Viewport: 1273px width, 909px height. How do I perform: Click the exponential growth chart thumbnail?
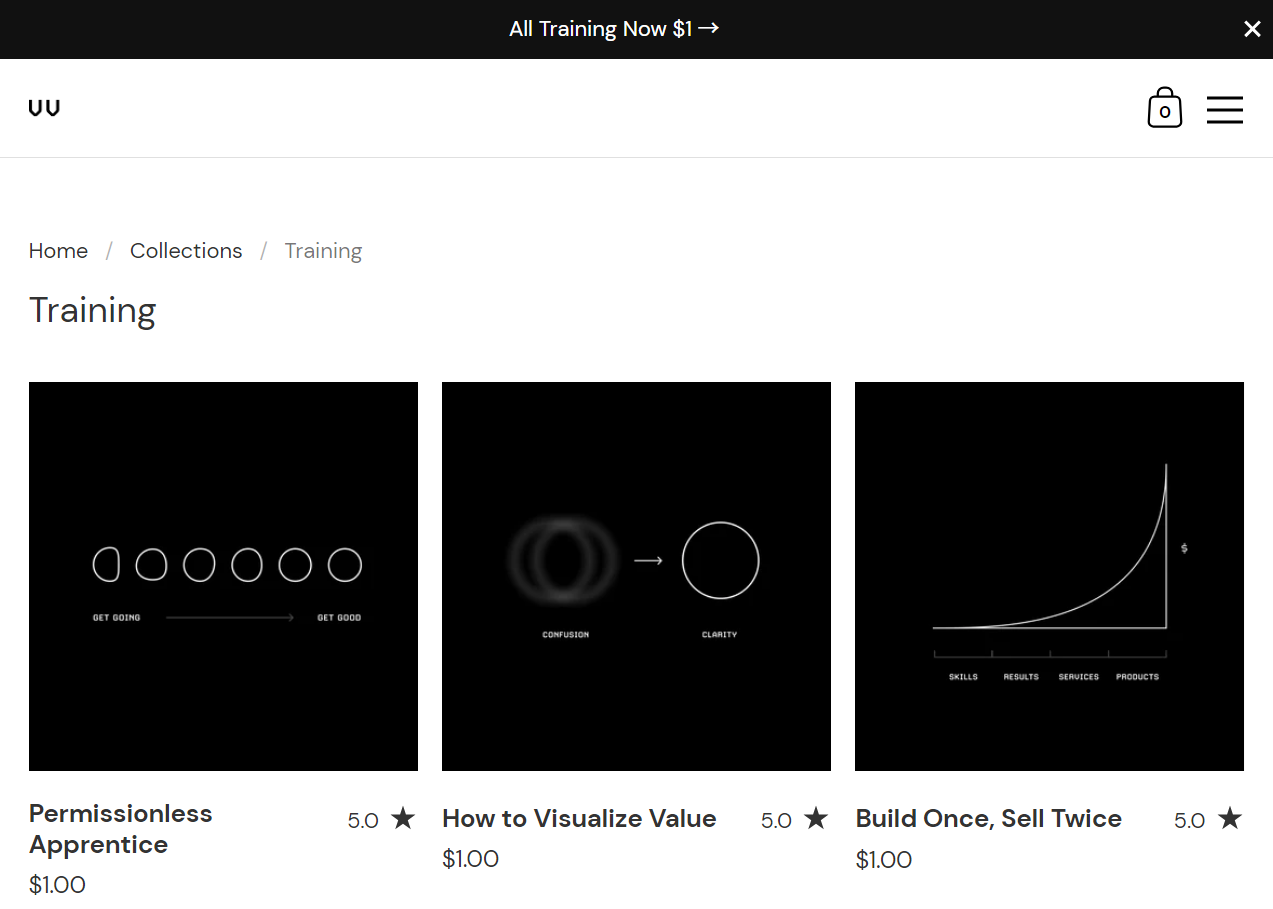pos(1049,575)
